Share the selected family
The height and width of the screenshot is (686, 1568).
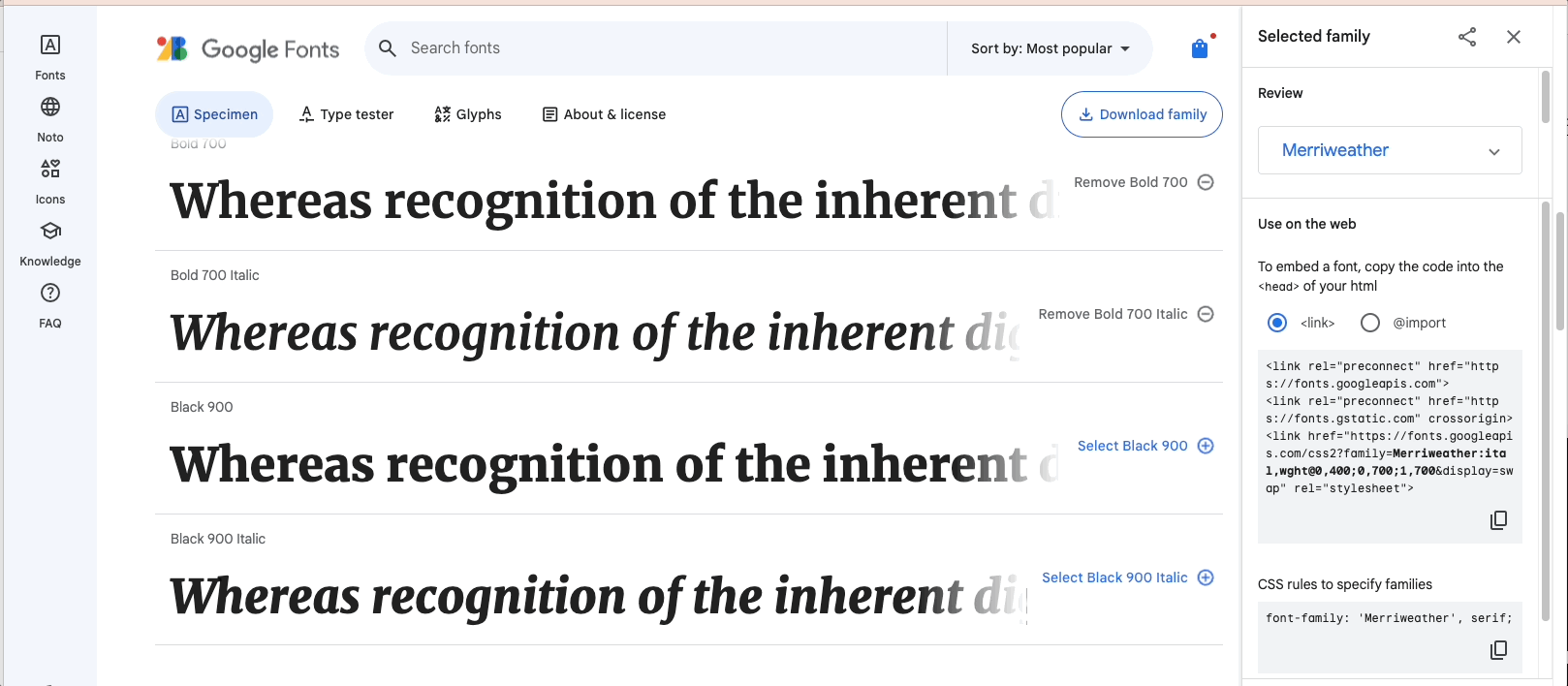tap(1466, 36)
